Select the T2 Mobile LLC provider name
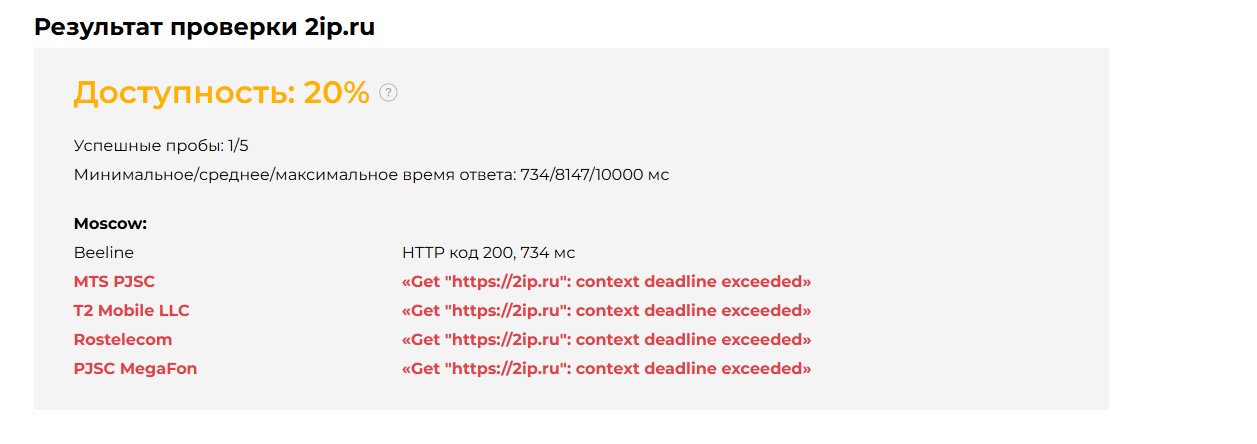This screenshot has width=1257, height=444. pos(132,311)
